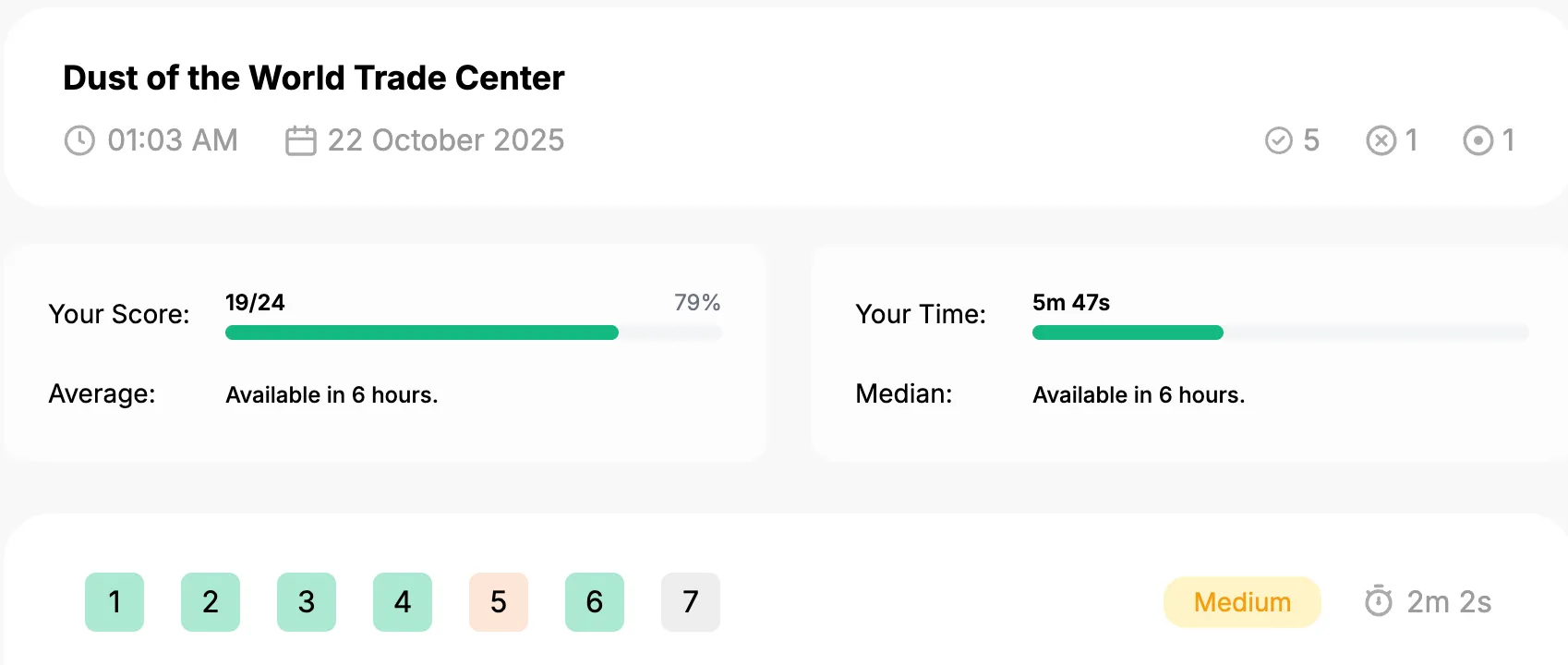This screenshot has width=1568, height=665.
Task: Click the Your Score progress bar
Action: click(x=474, y=332)
